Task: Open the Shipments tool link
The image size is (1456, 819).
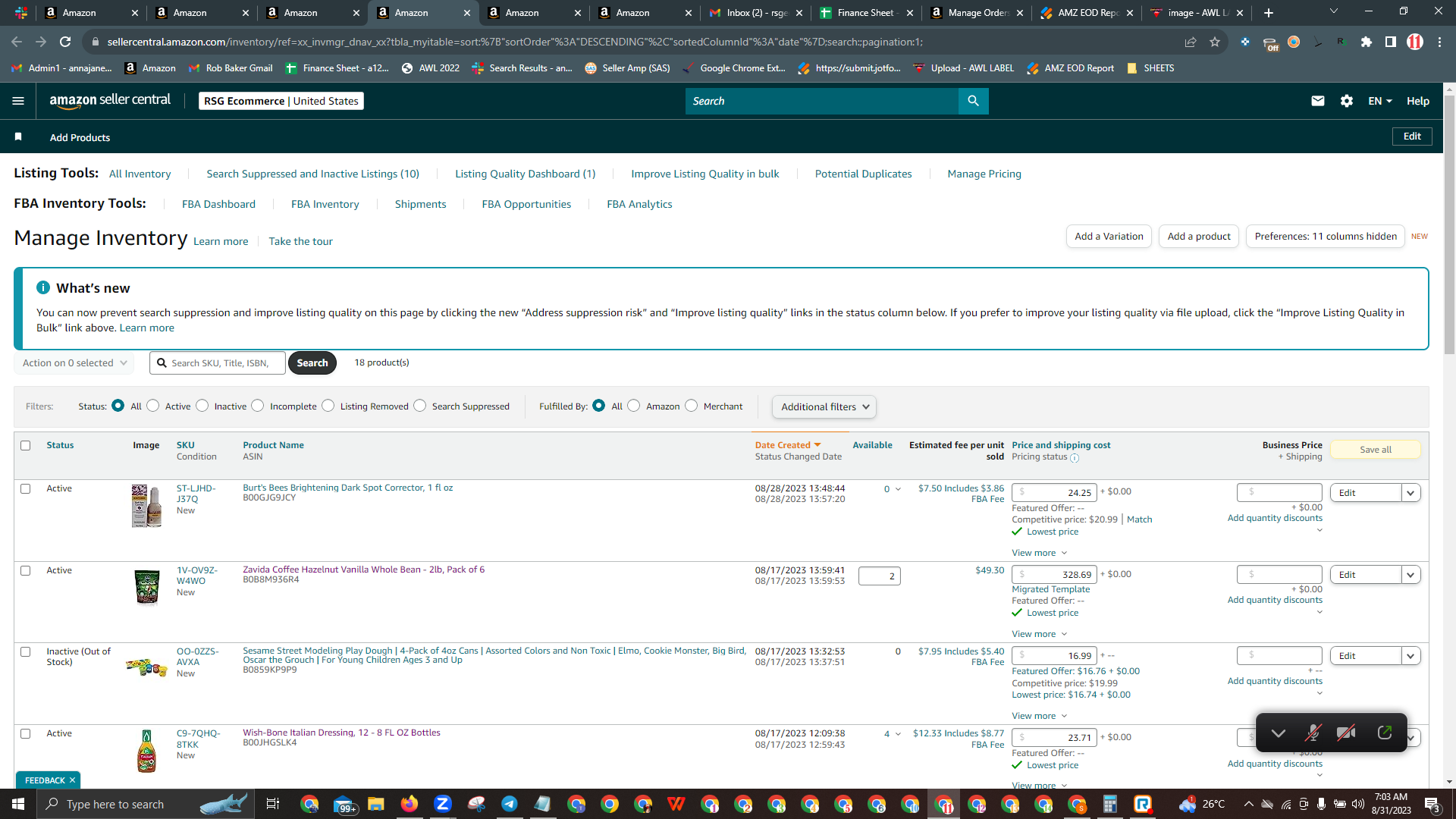Action: click(420, 204)
